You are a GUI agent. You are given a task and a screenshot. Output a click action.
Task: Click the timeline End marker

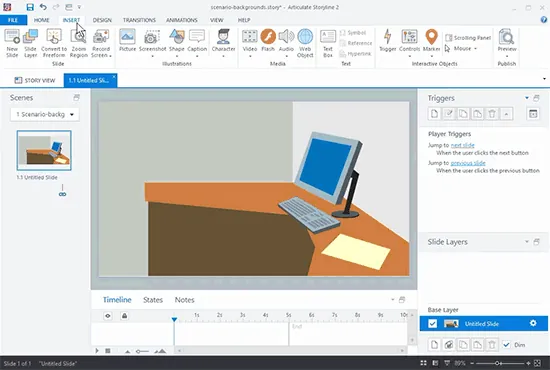pos(297,327)
